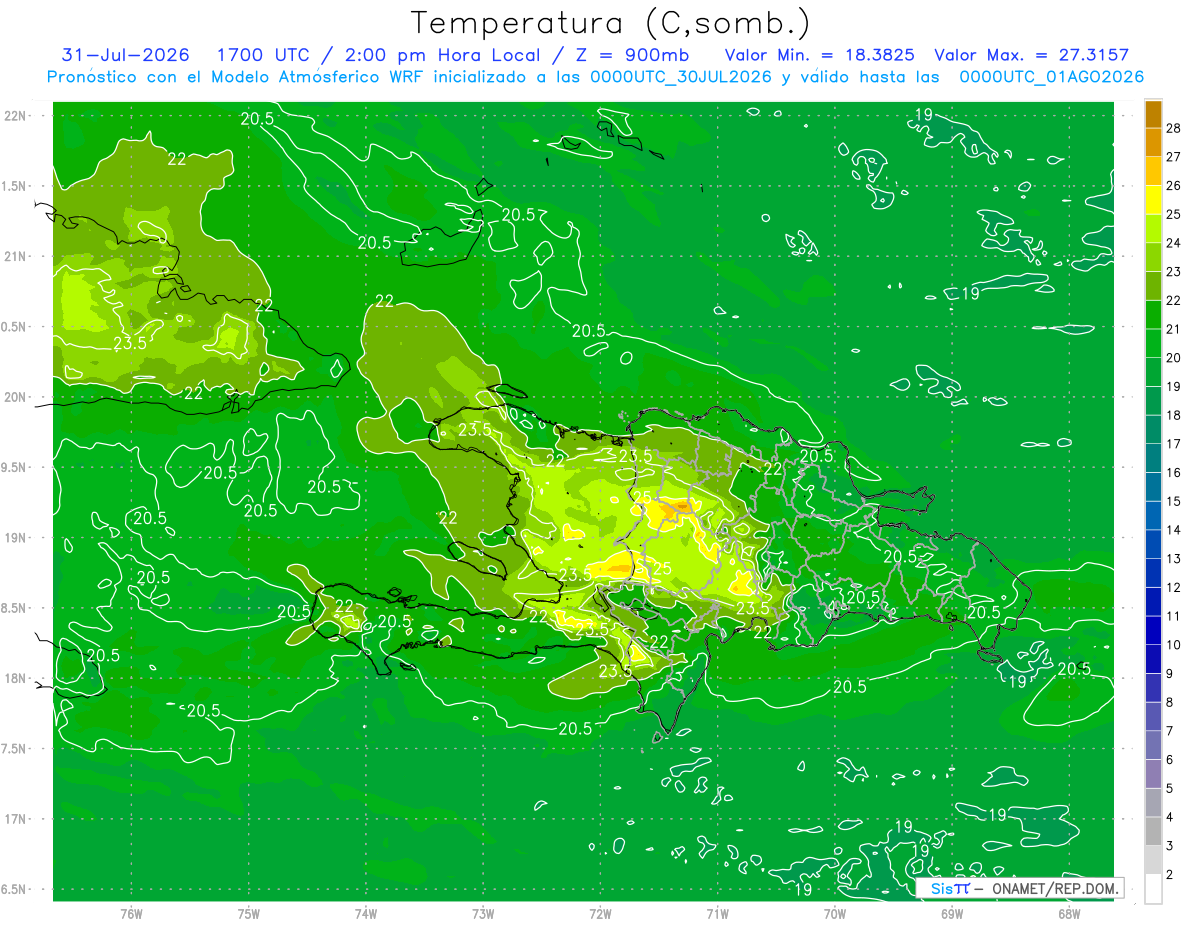The image size is (1200, 927).
Task: Click the SisTT – ONAMET/REP.DOM. logo box
Action: point(1020,888)
